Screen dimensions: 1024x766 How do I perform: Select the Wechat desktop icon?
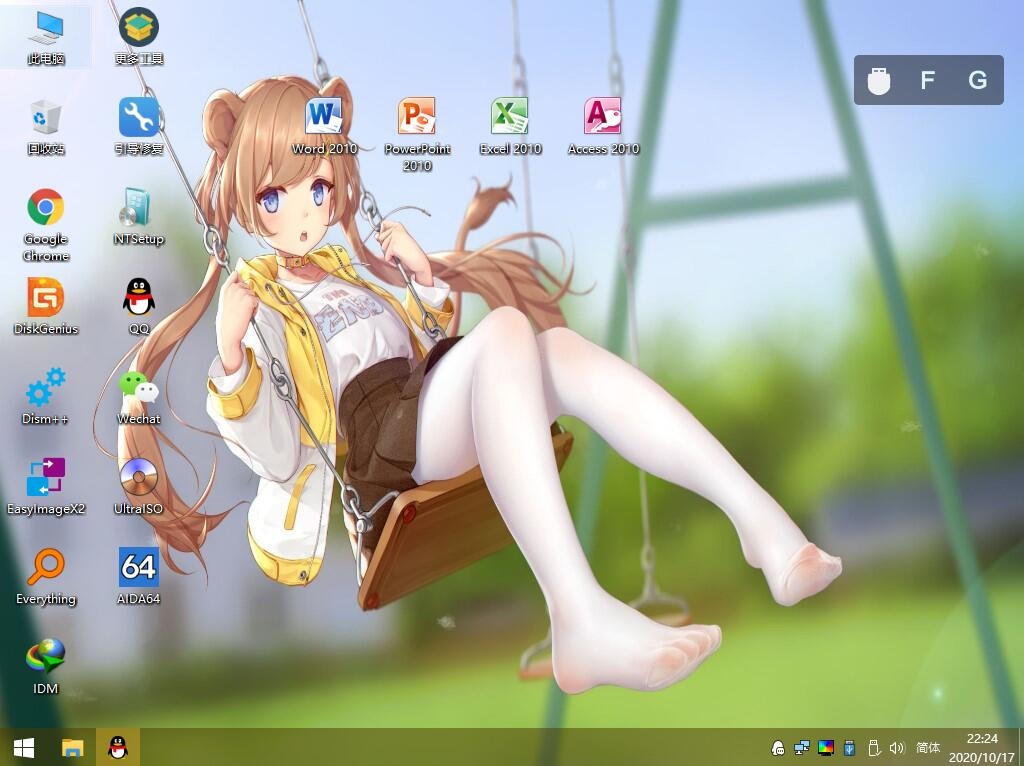point(138,396)
